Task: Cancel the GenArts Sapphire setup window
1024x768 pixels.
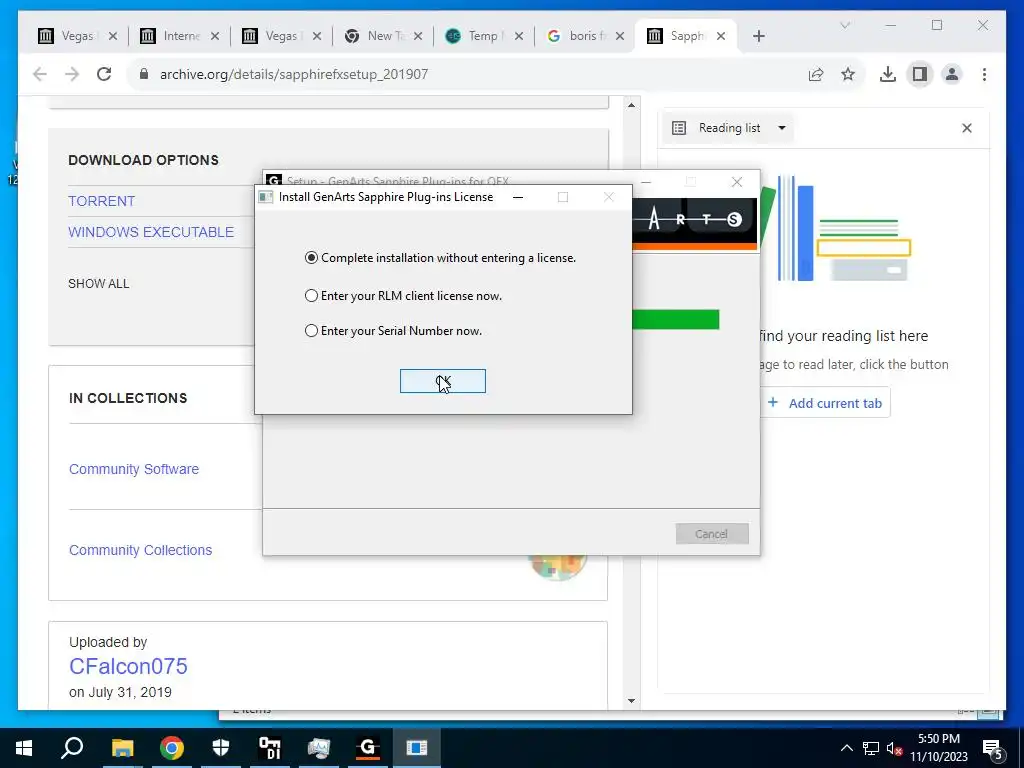Action: pos(712,534)
